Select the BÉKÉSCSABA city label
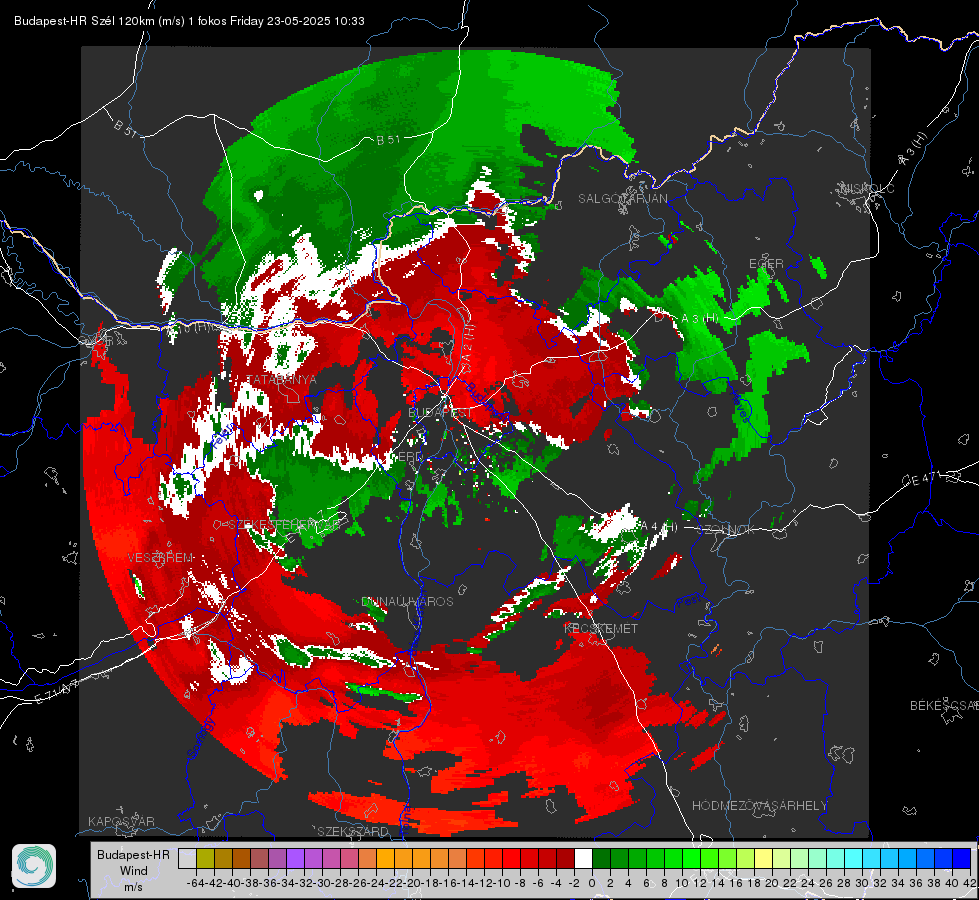The width and height of the screenshot is (979, 900). coord(944,706)
